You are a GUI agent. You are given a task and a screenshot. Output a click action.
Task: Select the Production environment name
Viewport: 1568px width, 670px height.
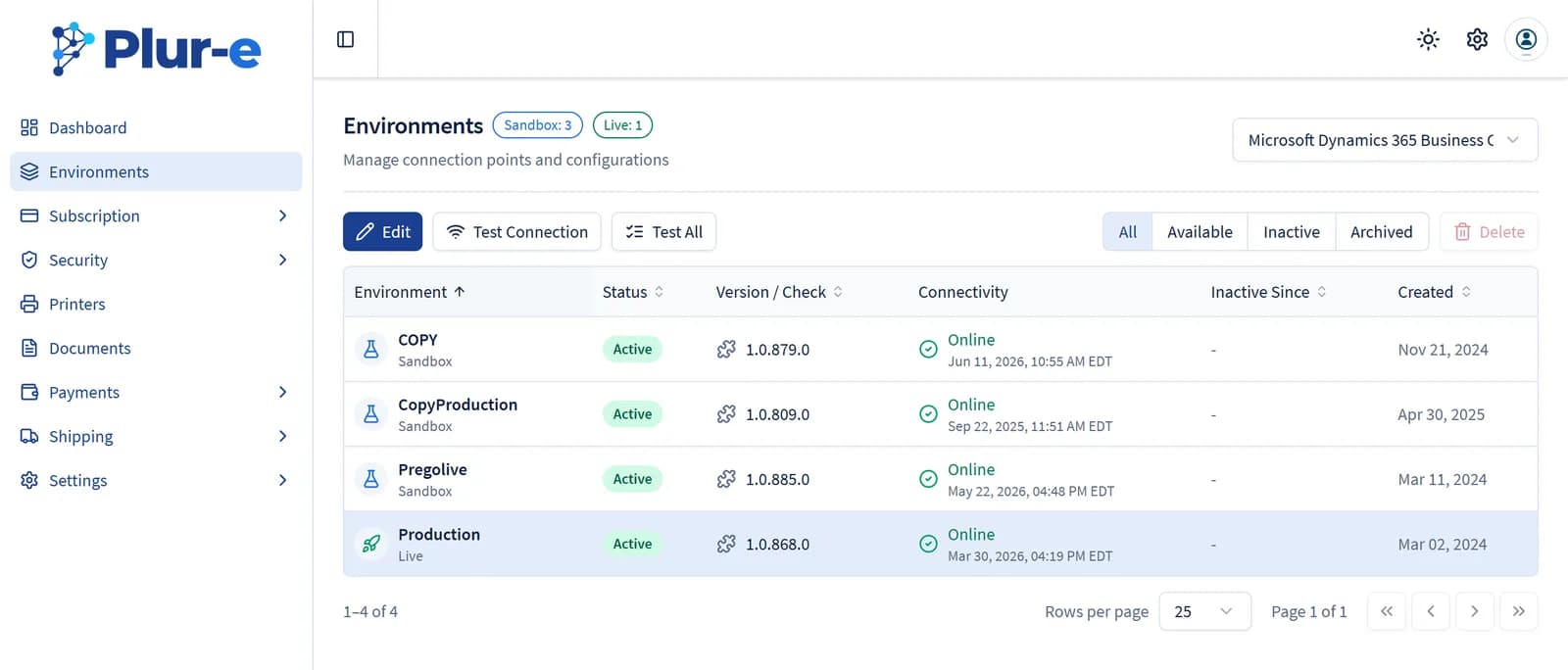(x=439, y=534)
